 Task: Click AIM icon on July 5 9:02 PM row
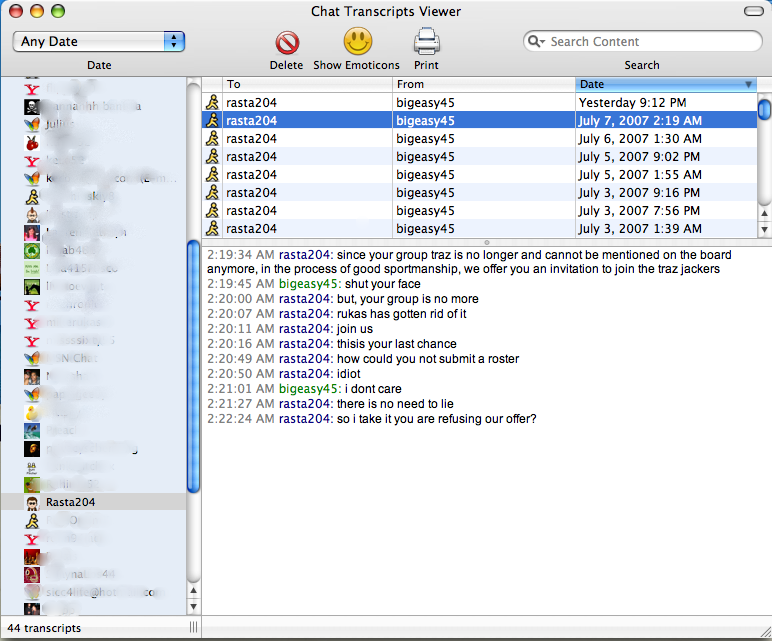click(x=212, y=157)
